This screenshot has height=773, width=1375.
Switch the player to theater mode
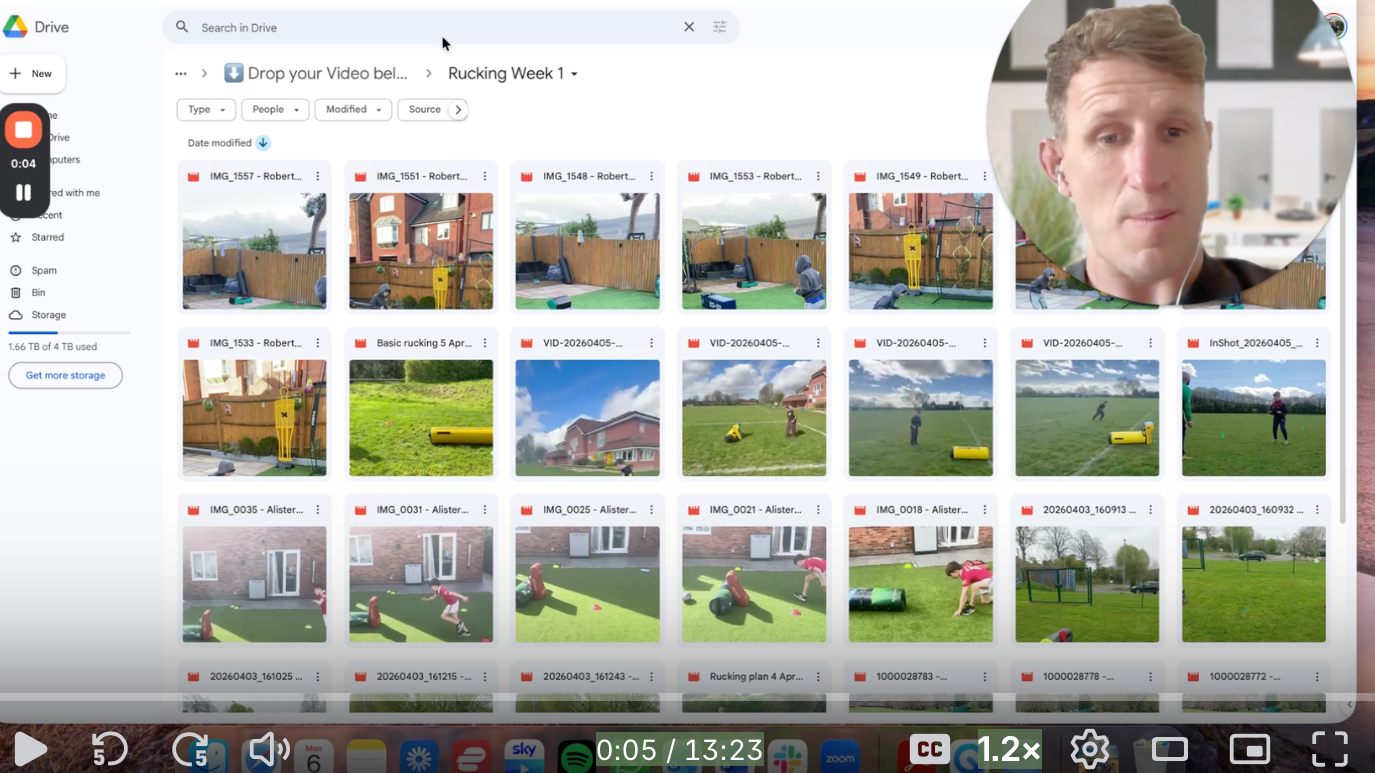(x=1170, y=749)
